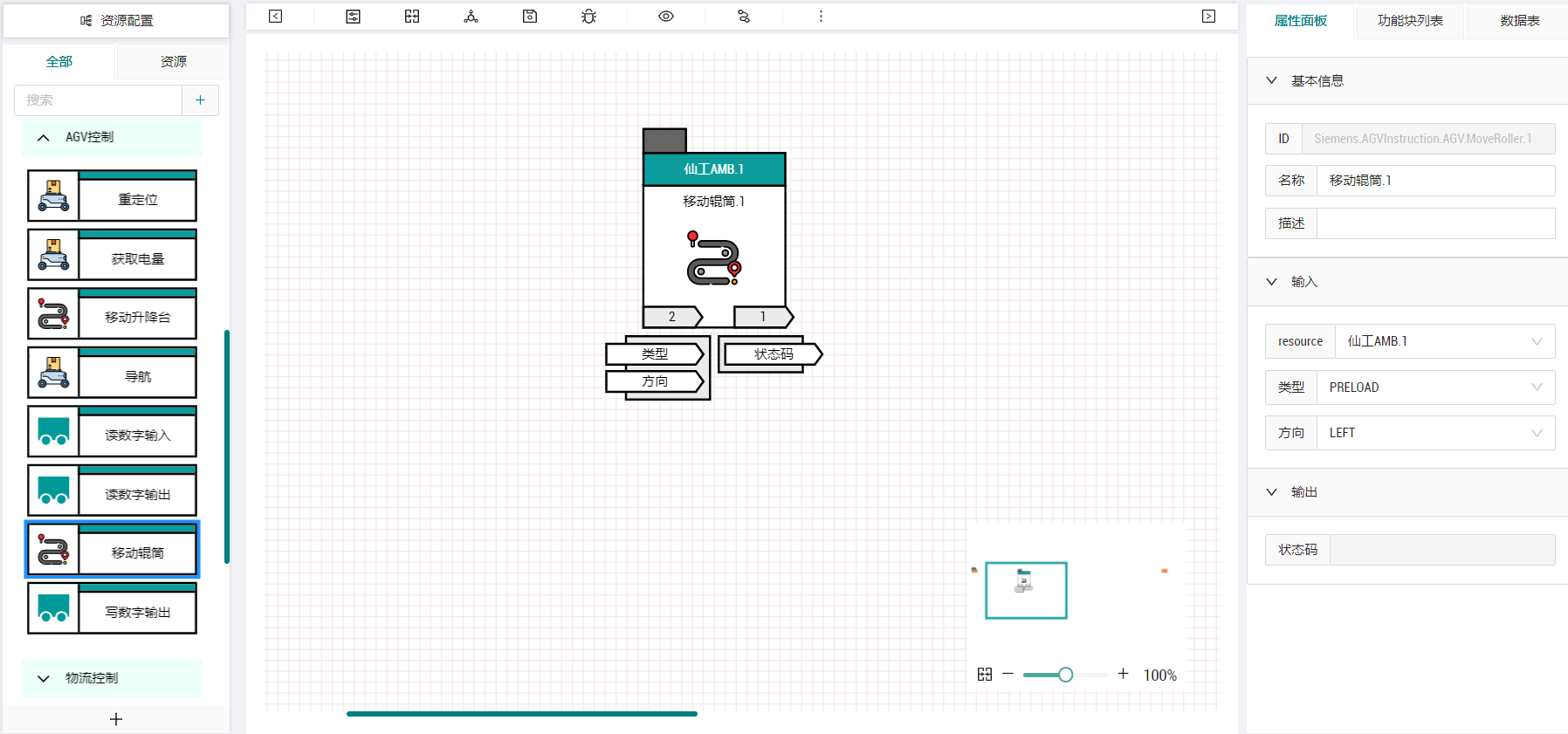
Task: Click the 类型 input port on the node
Action: pyautogui.click(x=655, y=353)
